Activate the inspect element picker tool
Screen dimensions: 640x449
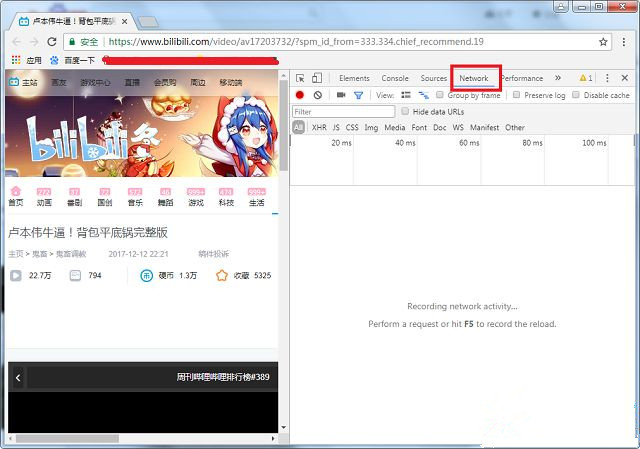[x=300, y=78]
